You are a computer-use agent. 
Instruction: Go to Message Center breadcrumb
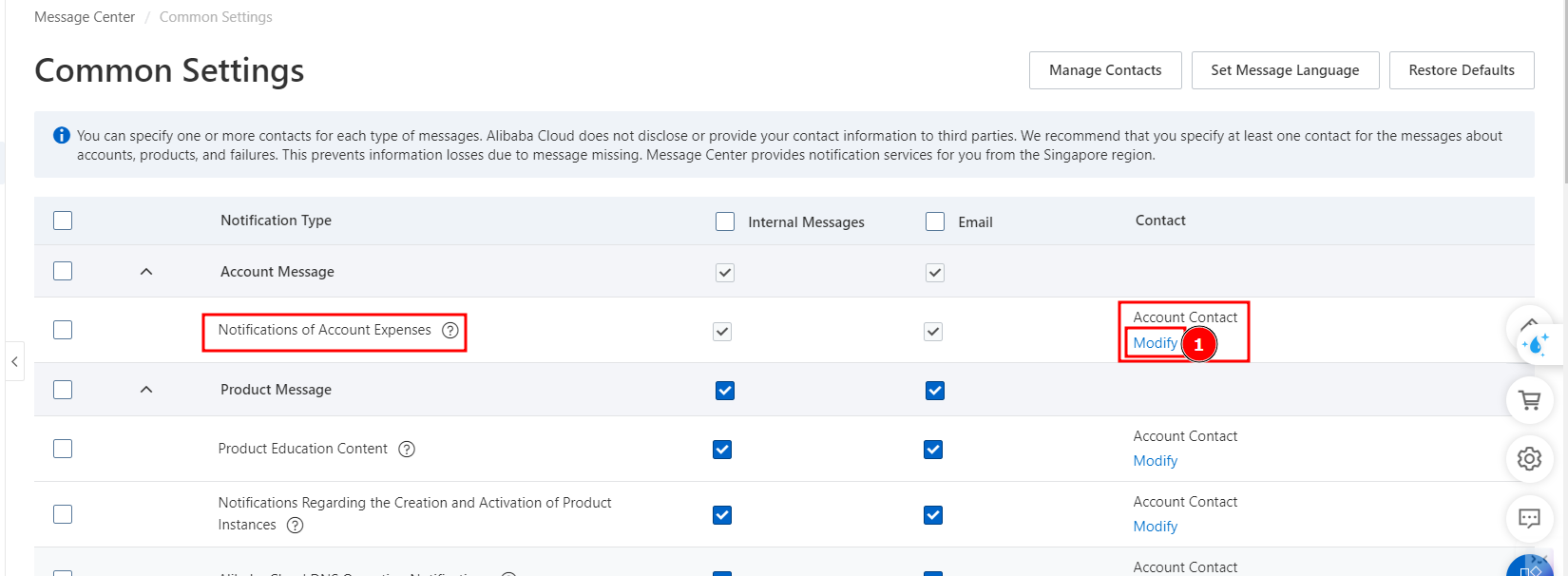85,17
